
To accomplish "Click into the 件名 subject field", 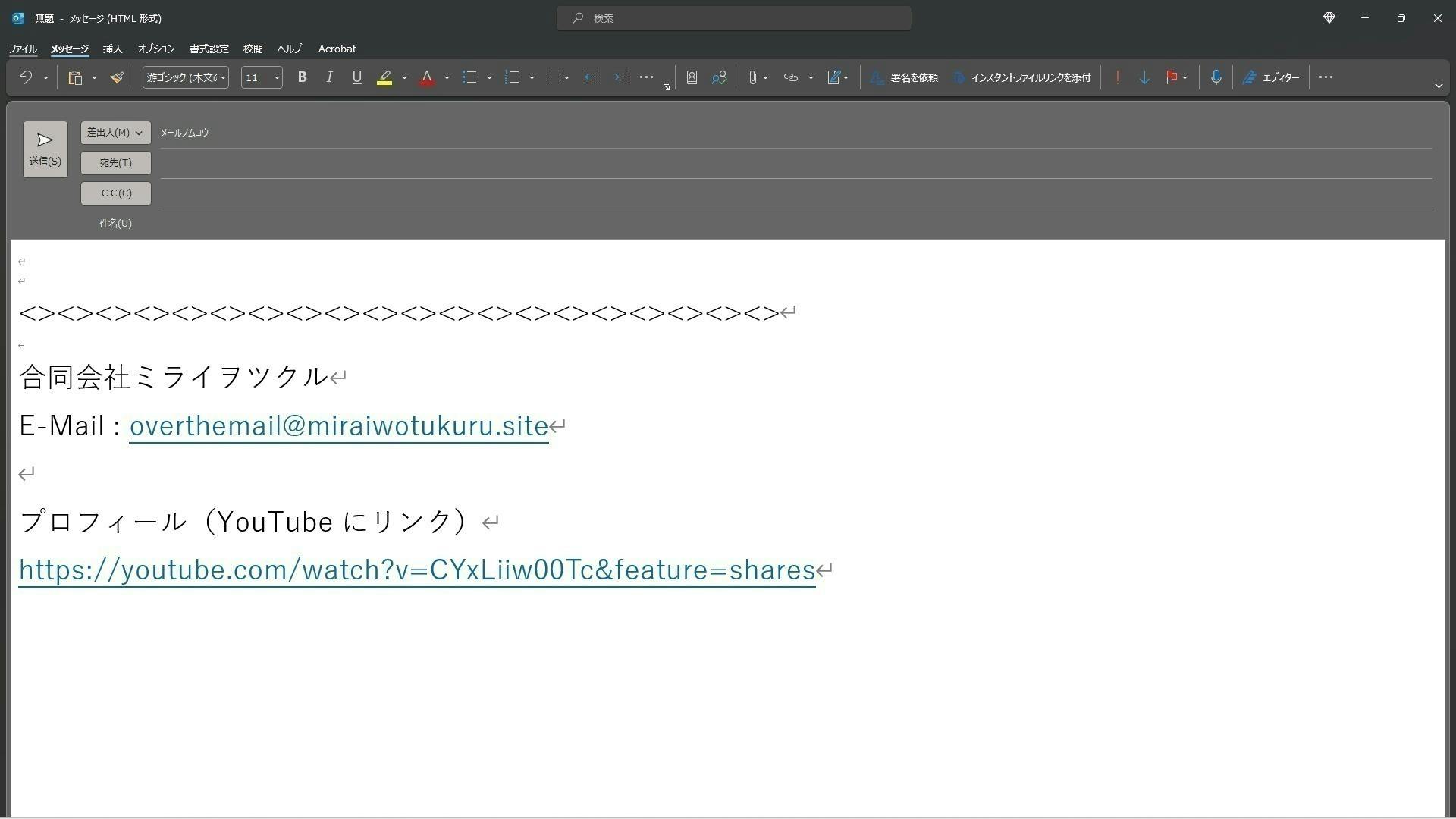I will click(x=796, y=224).
